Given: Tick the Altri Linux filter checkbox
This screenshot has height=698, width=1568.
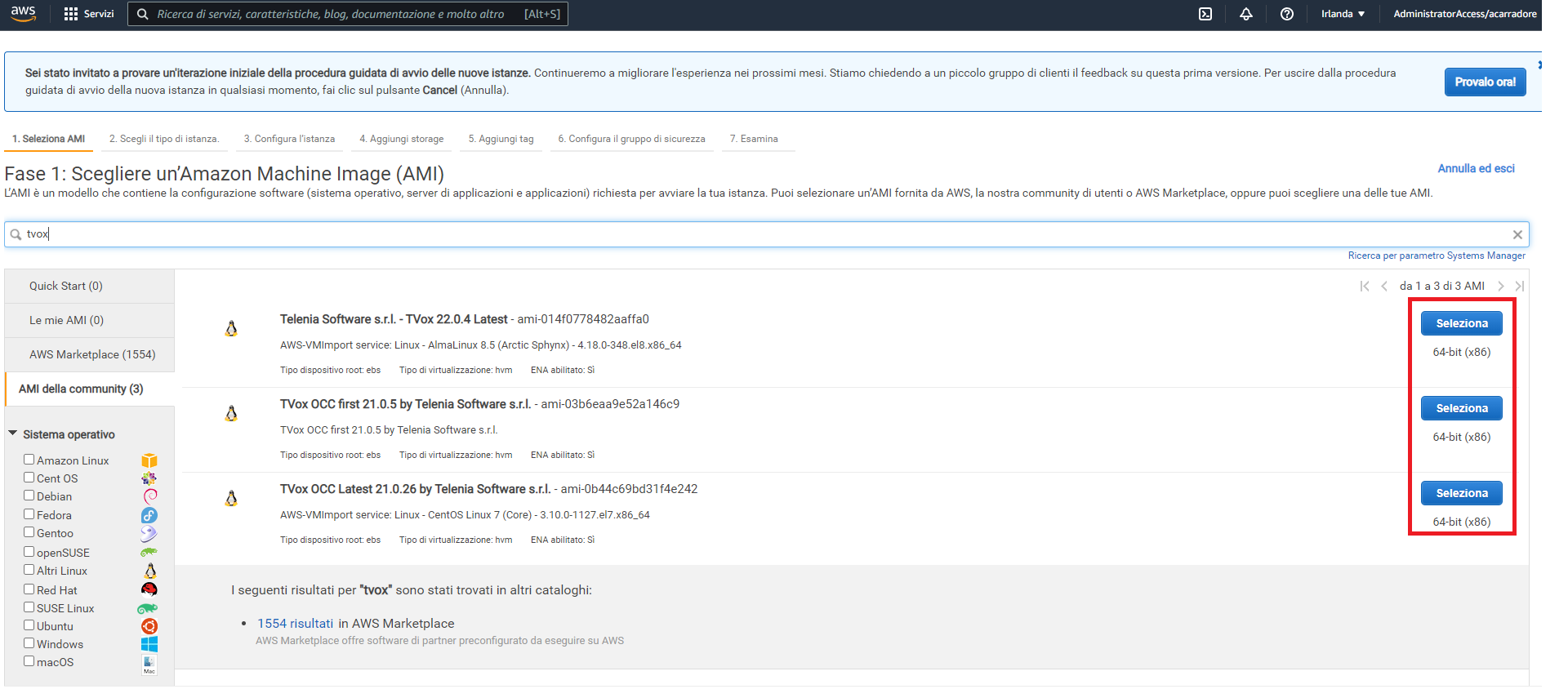Looking at the screenshot, I should pyautogui.click(x=29, y=570).
